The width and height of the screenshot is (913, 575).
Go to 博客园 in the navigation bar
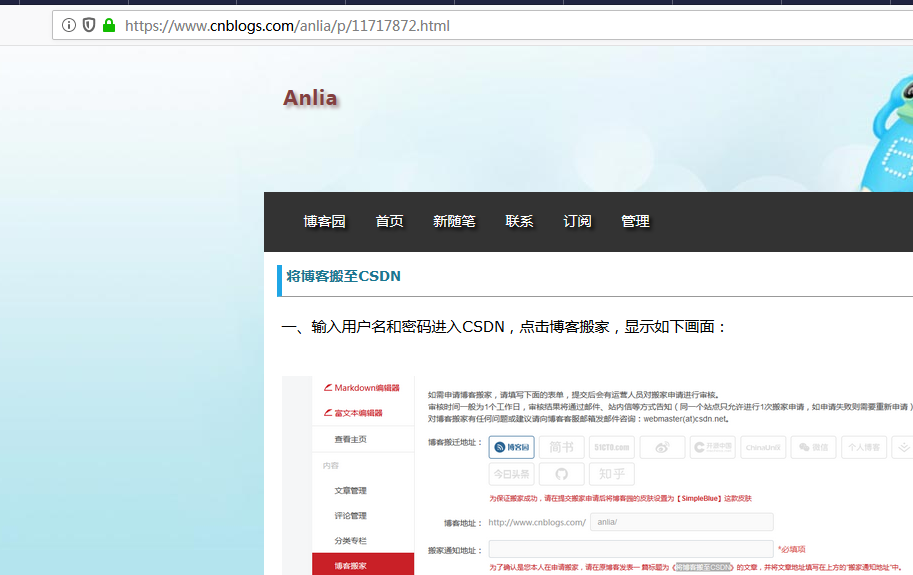(324, 221)
